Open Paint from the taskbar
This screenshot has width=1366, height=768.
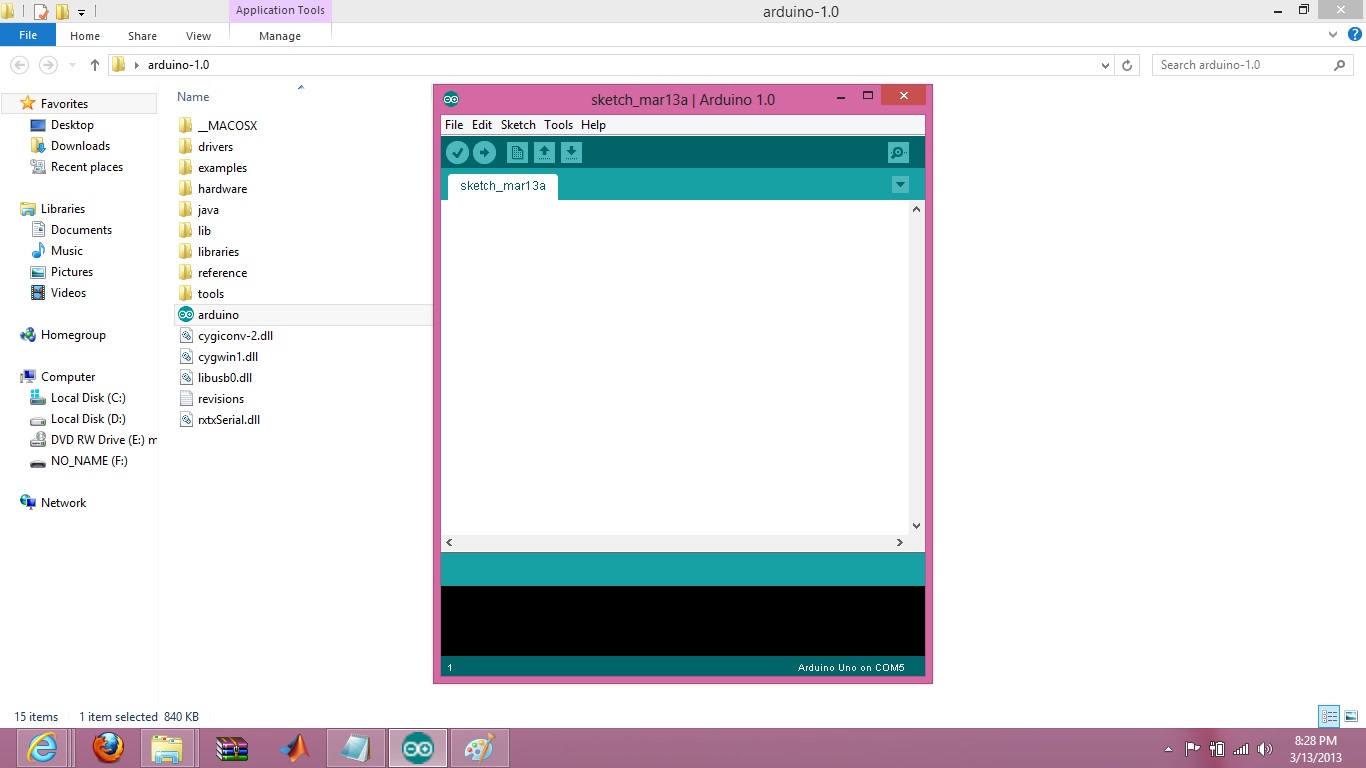480,748
